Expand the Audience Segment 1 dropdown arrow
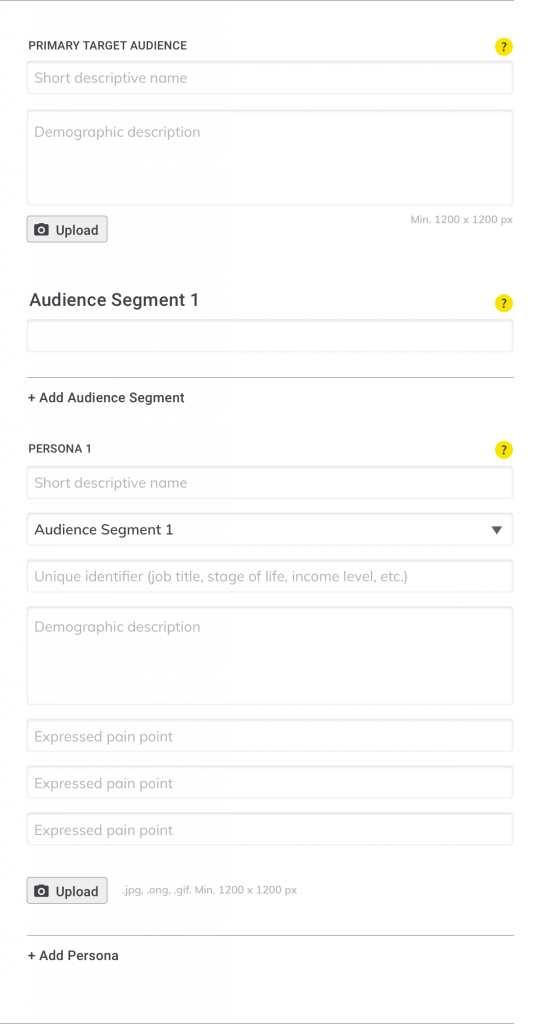Screen dimensions: 549x1024 click(x=497, y=530)
